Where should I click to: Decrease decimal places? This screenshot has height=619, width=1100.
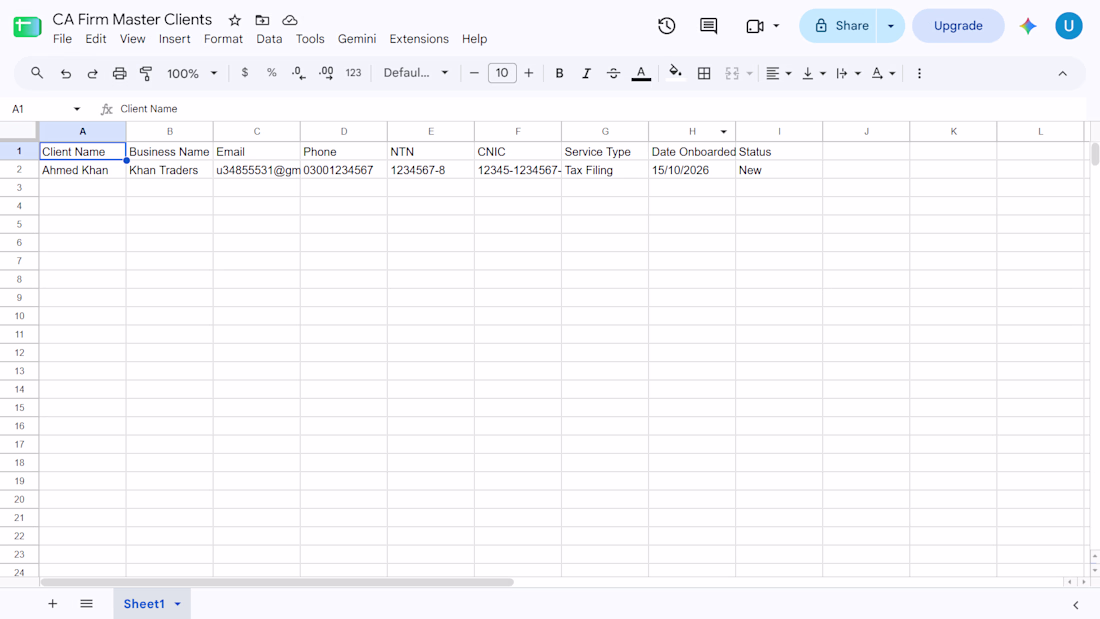[x=299, y=73]
